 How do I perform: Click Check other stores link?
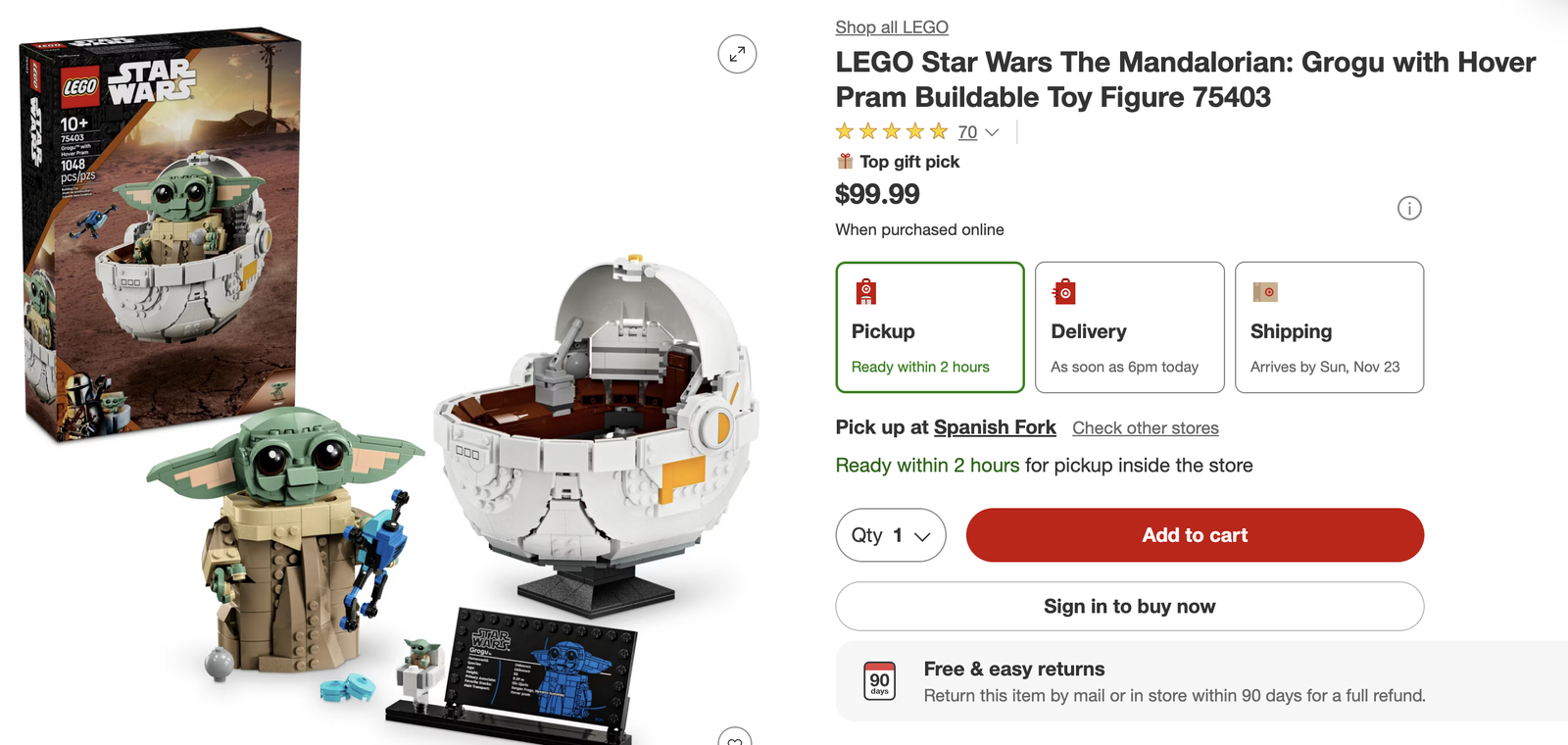point(1146,428)
